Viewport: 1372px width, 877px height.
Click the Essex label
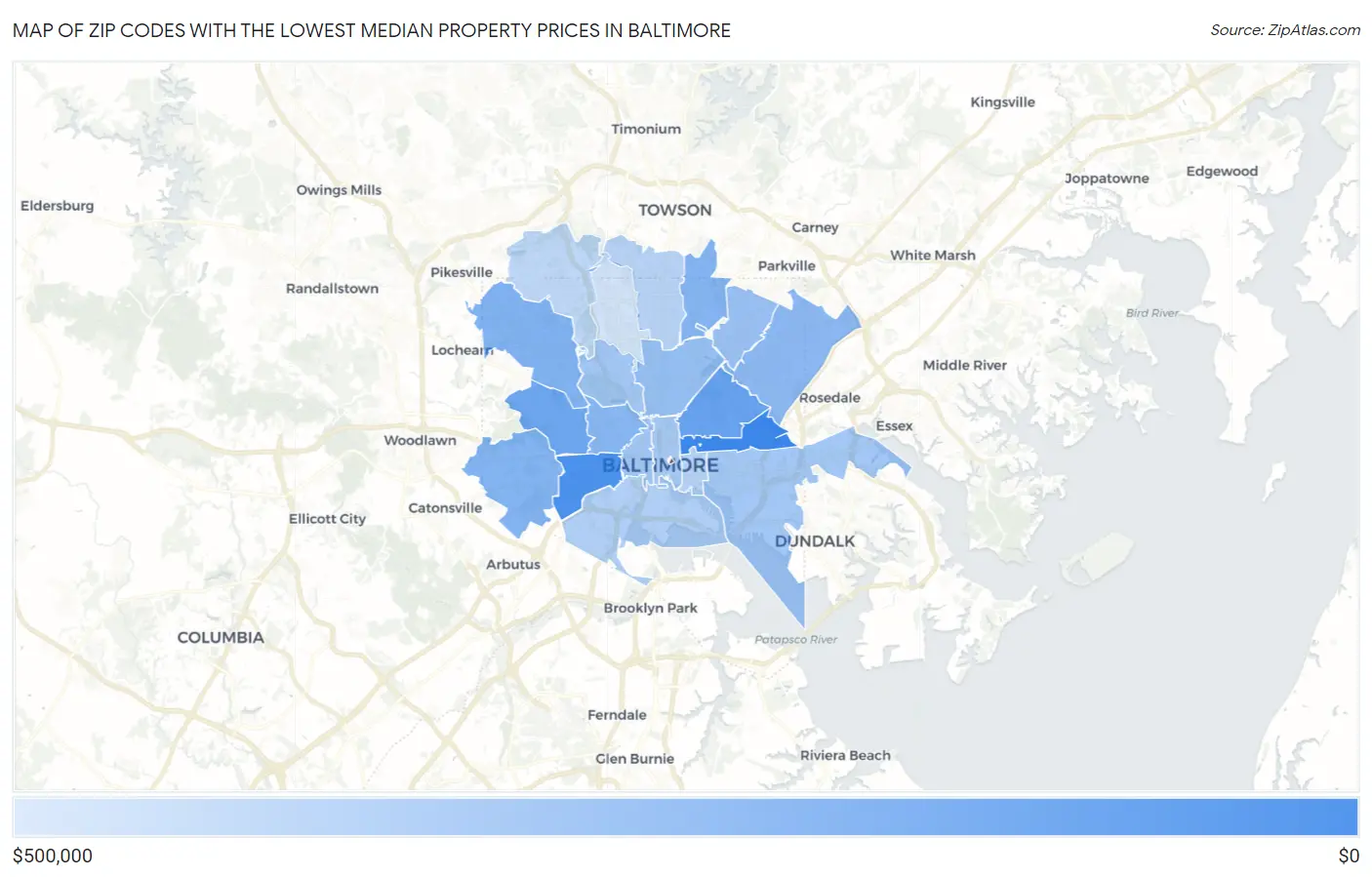coord(894,426)
